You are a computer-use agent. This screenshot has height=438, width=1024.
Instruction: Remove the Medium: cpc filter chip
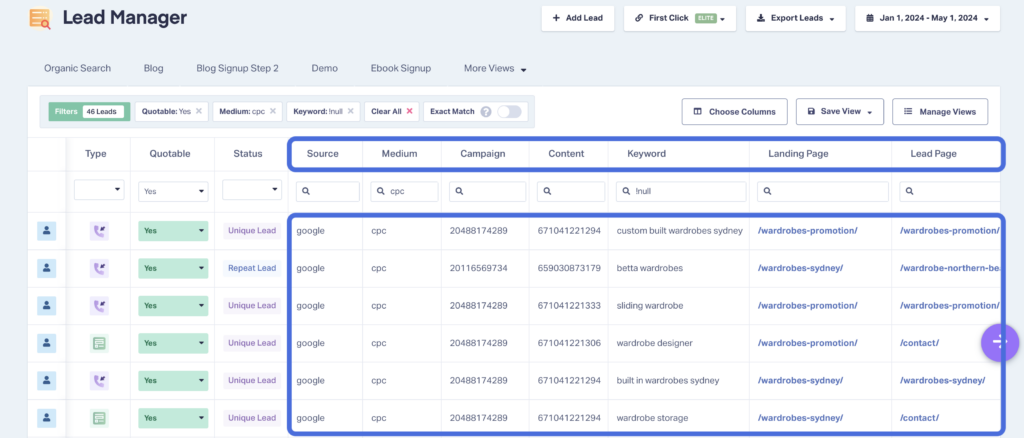(x=272, y=112)
